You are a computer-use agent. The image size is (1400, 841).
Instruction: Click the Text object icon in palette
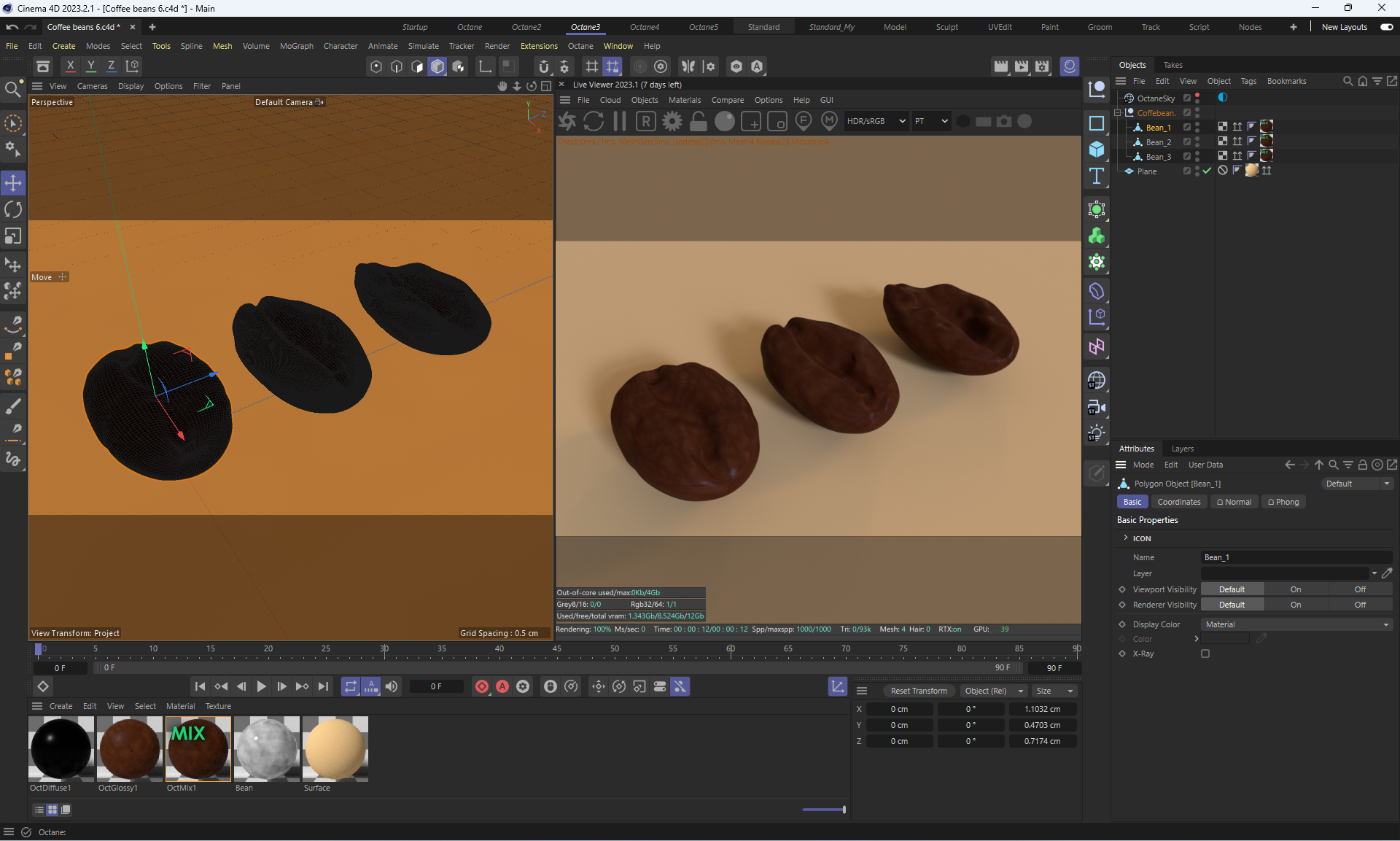(x=1096, y=176)
